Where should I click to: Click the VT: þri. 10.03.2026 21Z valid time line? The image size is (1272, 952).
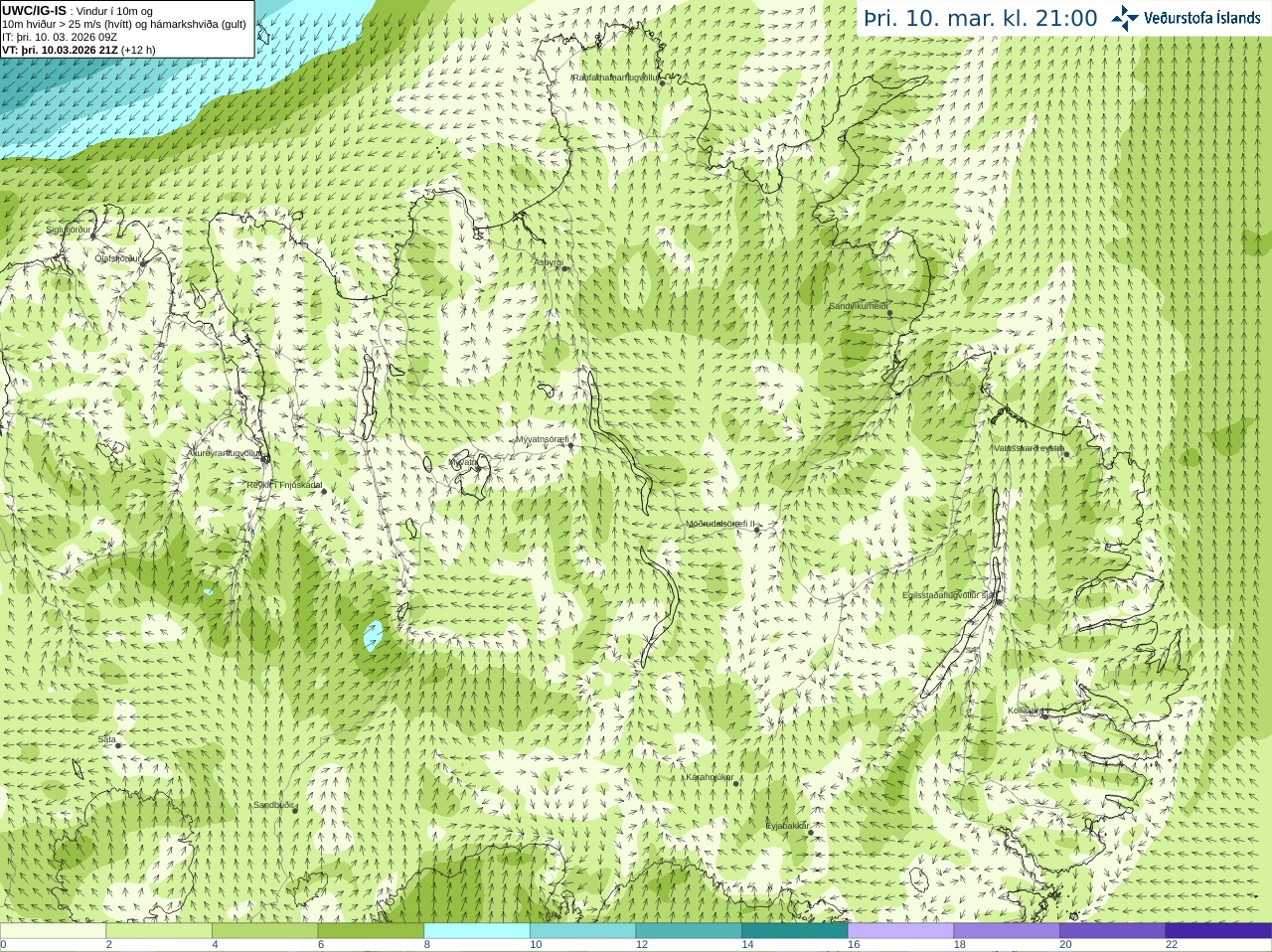(x=79, y=50)
